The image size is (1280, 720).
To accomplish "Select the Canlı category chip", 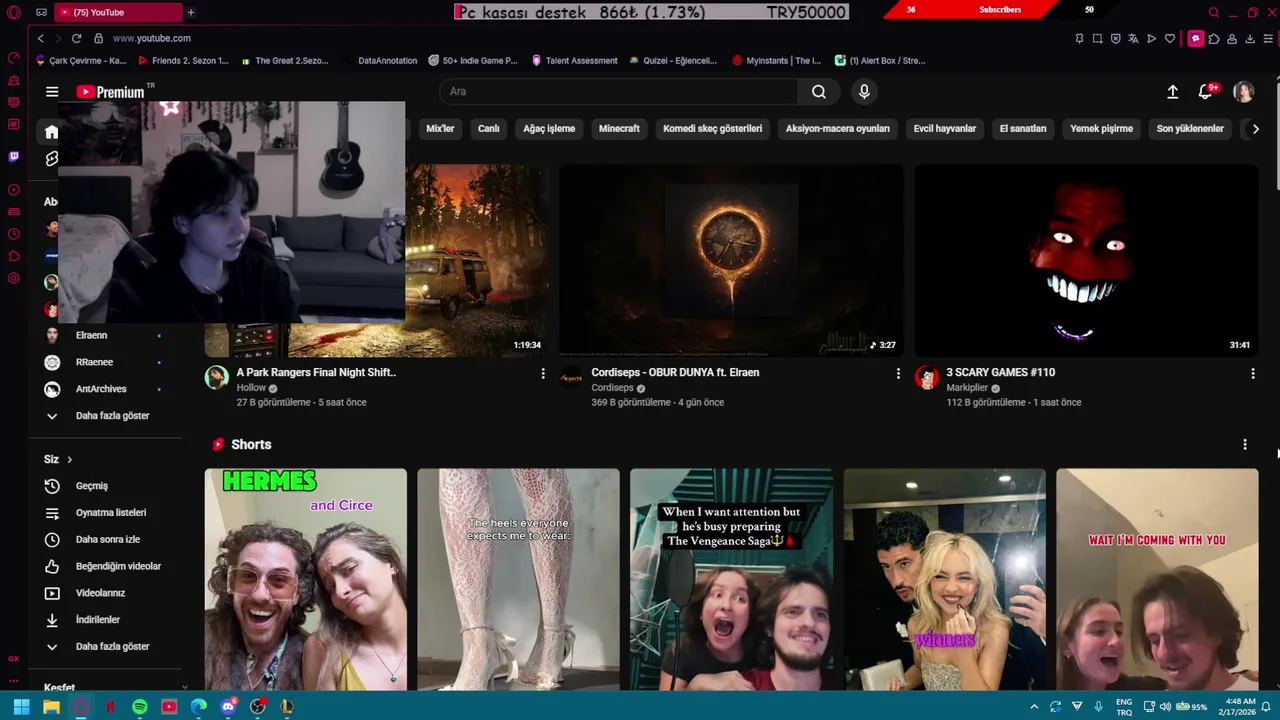I will pyautogui.click(x=488, y=129).
